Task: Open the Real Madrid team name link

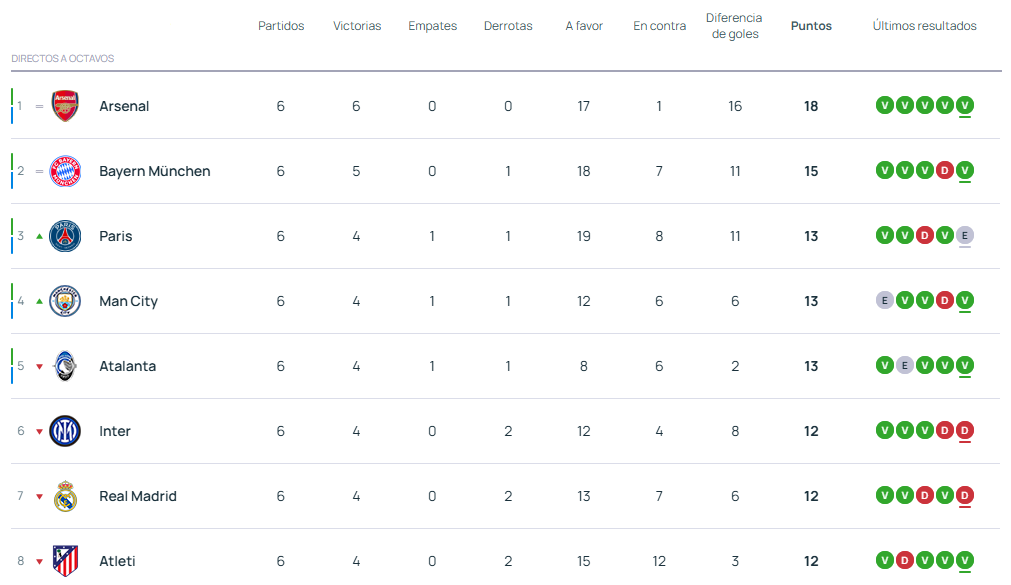Action: click(138, 496)
